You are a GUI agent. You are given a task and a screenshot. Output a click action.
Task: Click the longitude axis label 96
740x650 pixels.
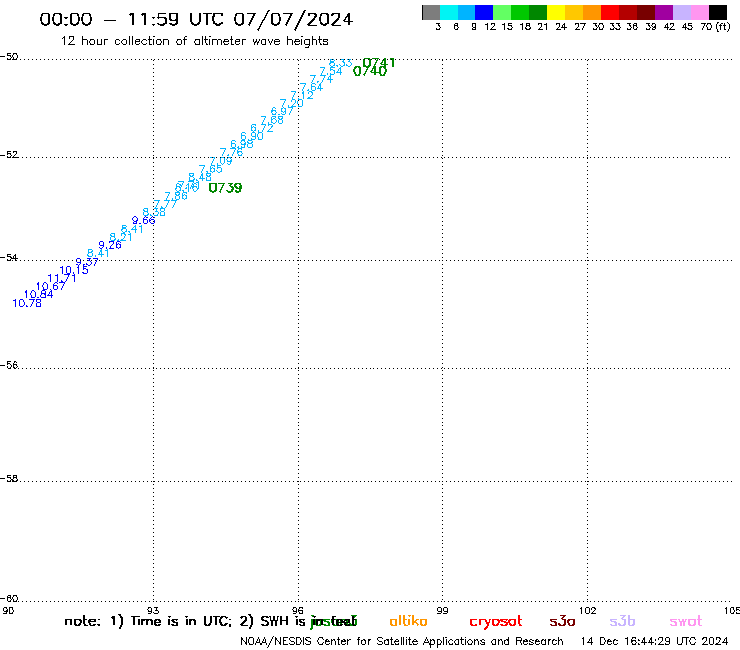click(x=298, y=610)
